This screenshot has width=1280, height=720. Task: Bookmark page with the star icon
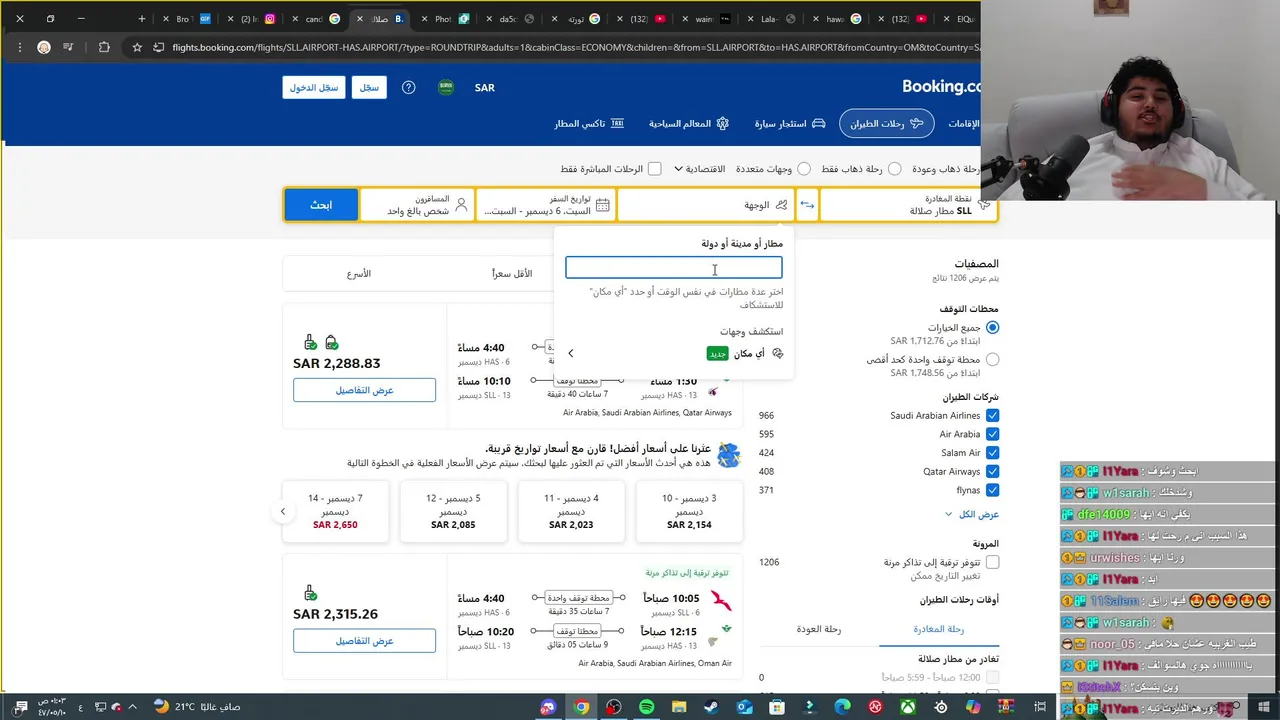(137, 47)
